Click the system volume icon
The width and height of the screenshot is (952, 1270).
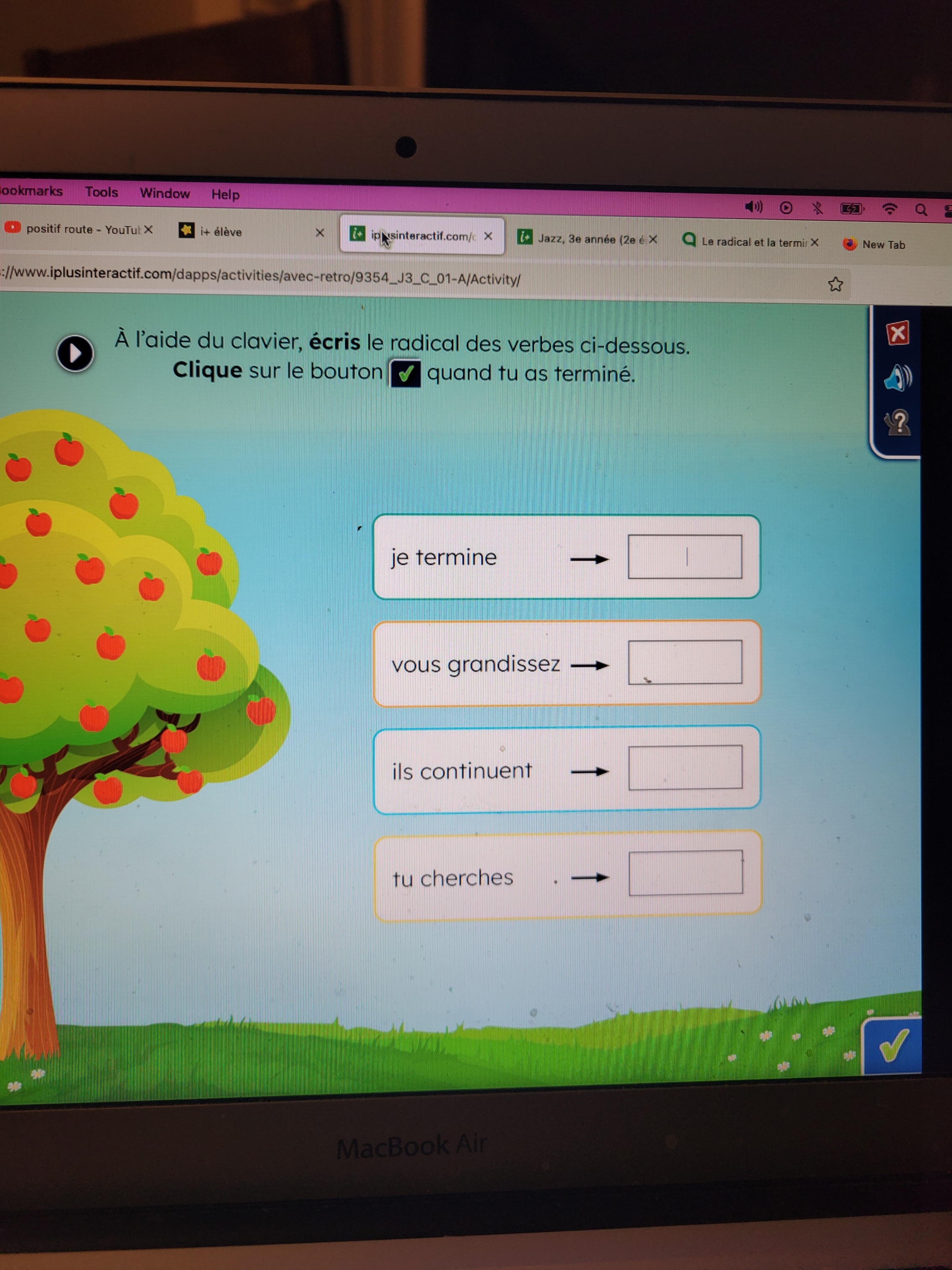tap(753, 207)
